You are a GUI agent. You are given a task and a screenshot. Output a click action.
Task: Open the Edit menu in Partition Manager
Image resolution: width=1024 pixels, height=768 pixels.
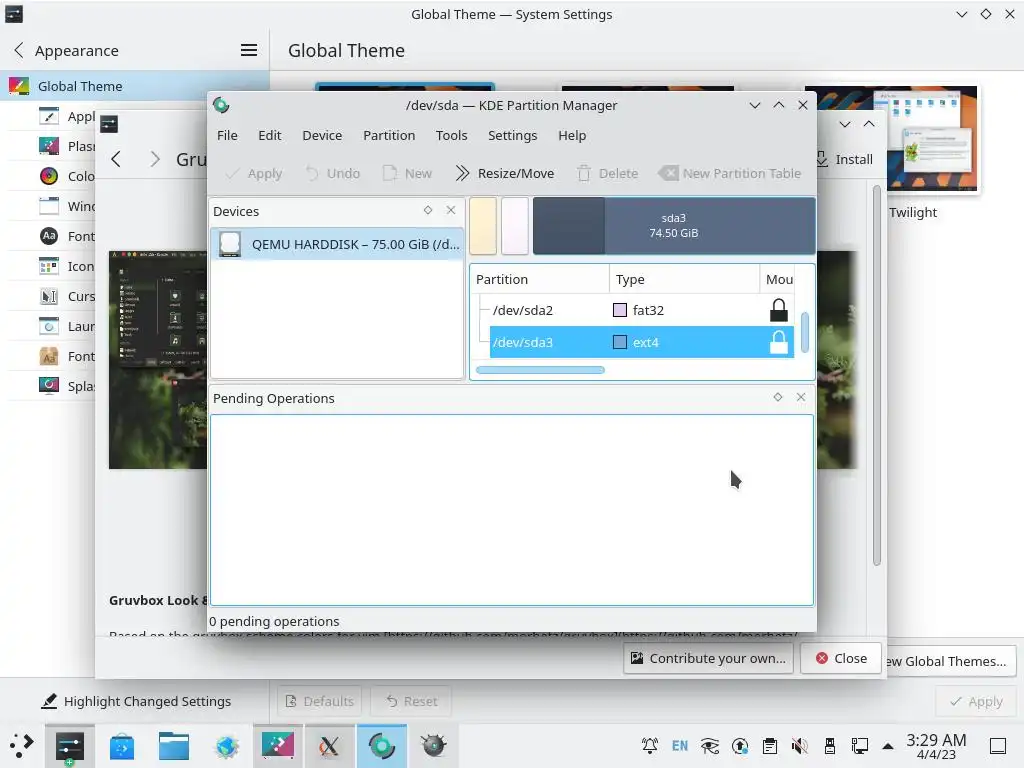[x=269, y=135]
